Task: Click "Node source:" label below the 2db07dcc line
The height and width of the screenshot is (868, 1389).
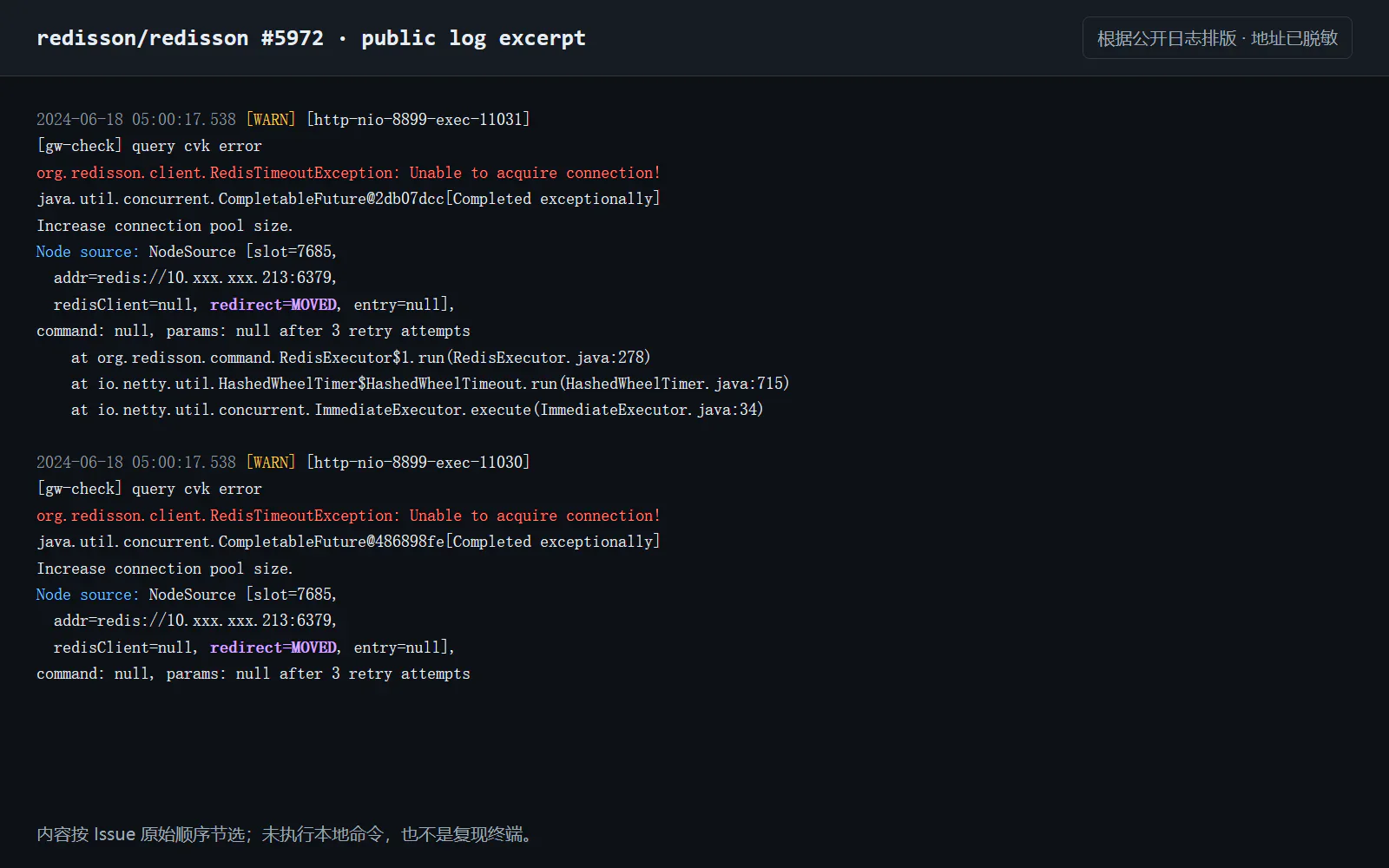Action: (88, 252)
